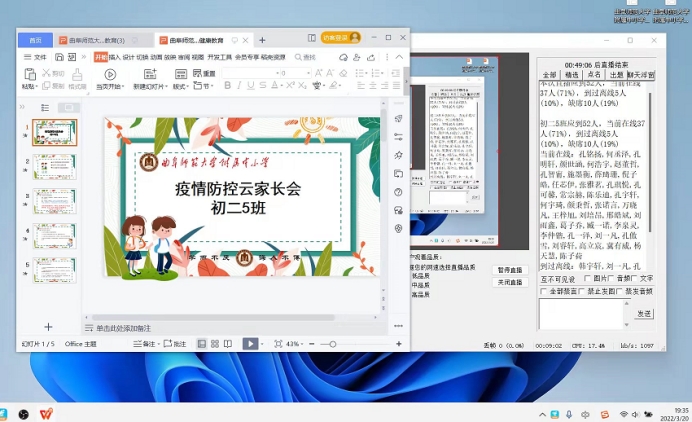This screenshot has width=692, height=422.
Task: Open the 粘贴 paste dropdown arrow
Action: point(37,87)
